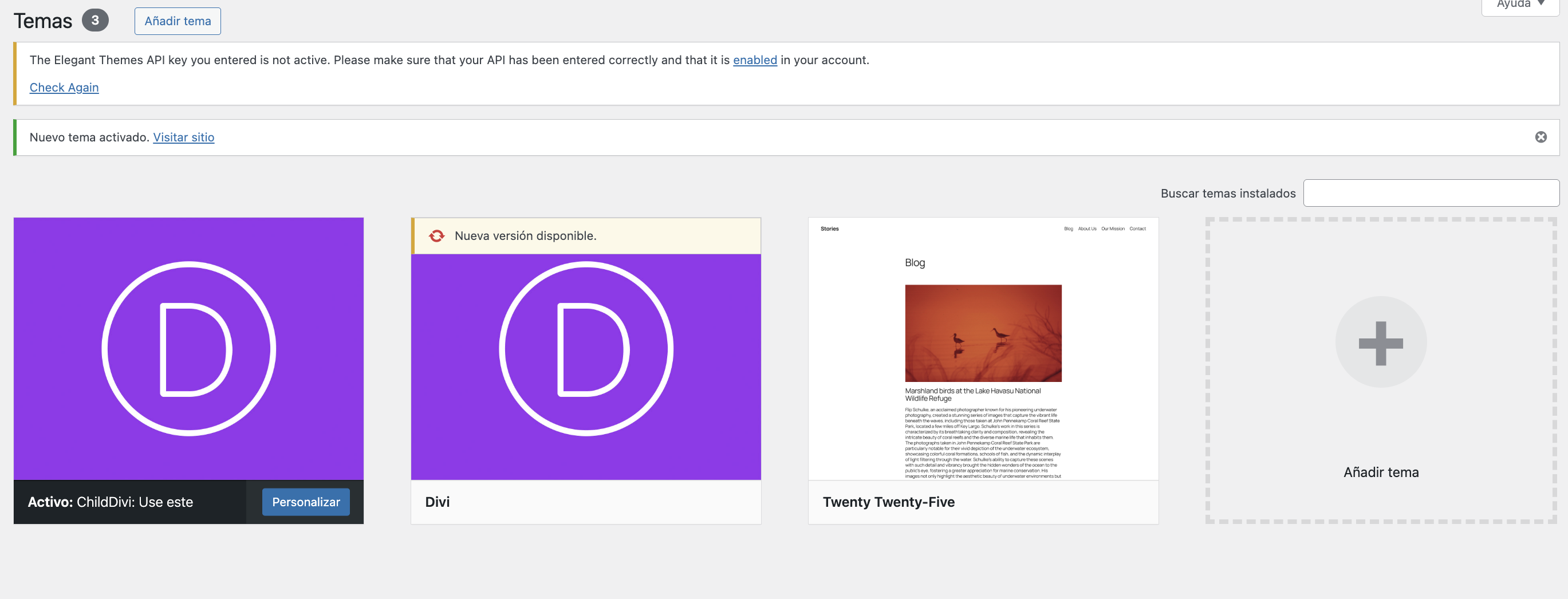Click the 'Activo: ChildDivi' theme label
This screenshot has height=599, width=1568.
(x=110, y=502)
